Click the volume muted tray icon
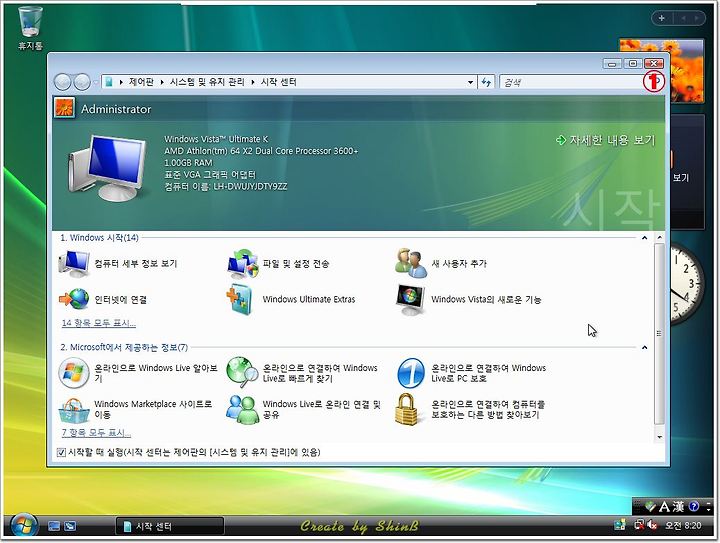Image resolution: width=720 pixels, height=543 pixels. click(652, 525)
